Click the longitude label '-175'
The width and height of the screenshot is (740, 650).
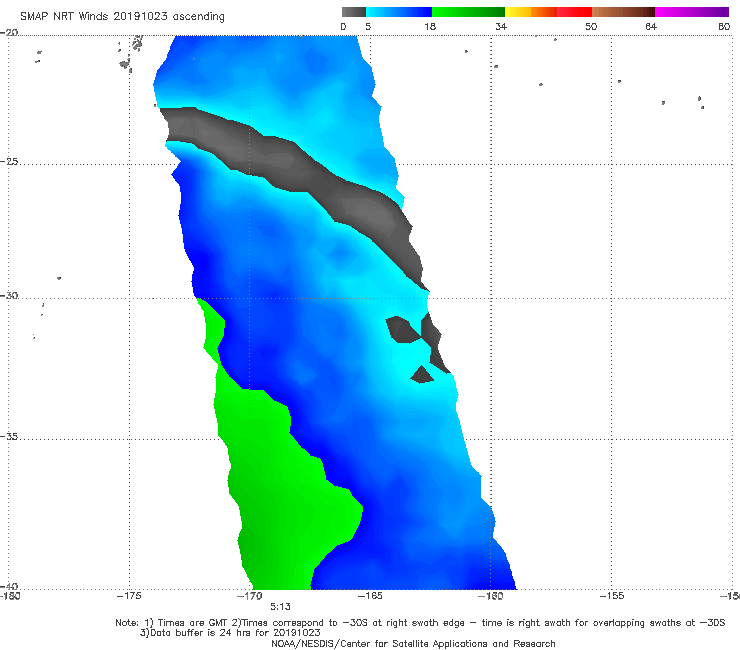click(129, 596)
